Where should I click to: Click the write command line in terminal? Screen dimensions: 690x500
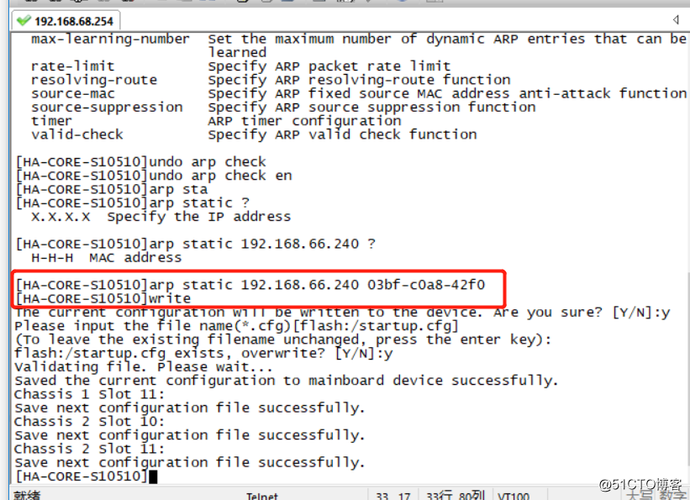(103, 298)
